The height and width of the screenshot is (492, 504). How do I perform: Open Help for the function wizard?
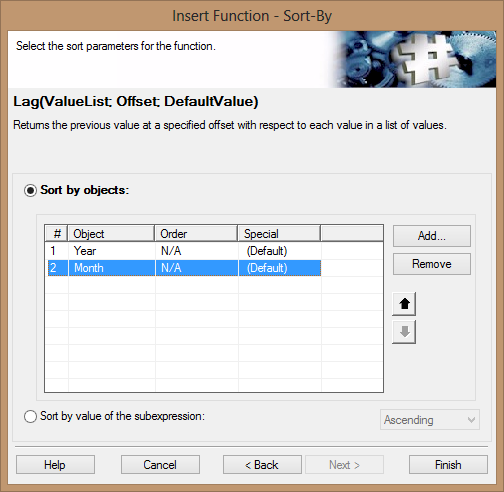(x=55, y=465)
